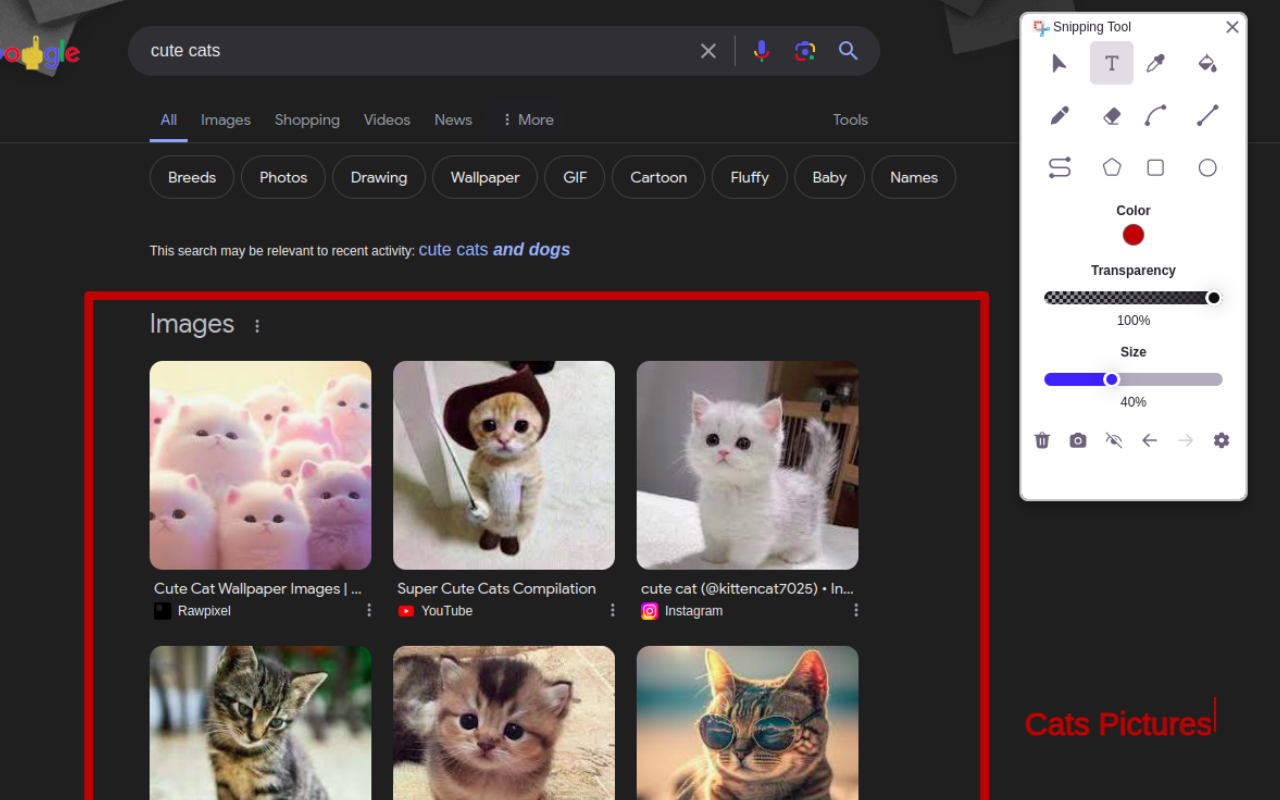Open the Videos tab
This screenshot has height=800, width=1280.
387,120
